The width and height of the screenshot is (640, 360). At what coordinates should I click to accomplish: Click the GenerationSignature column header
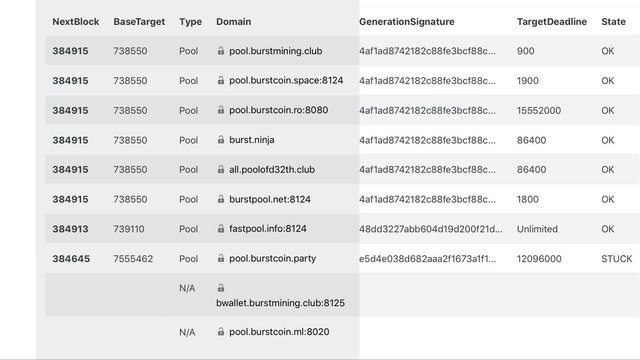pos(407,22)
